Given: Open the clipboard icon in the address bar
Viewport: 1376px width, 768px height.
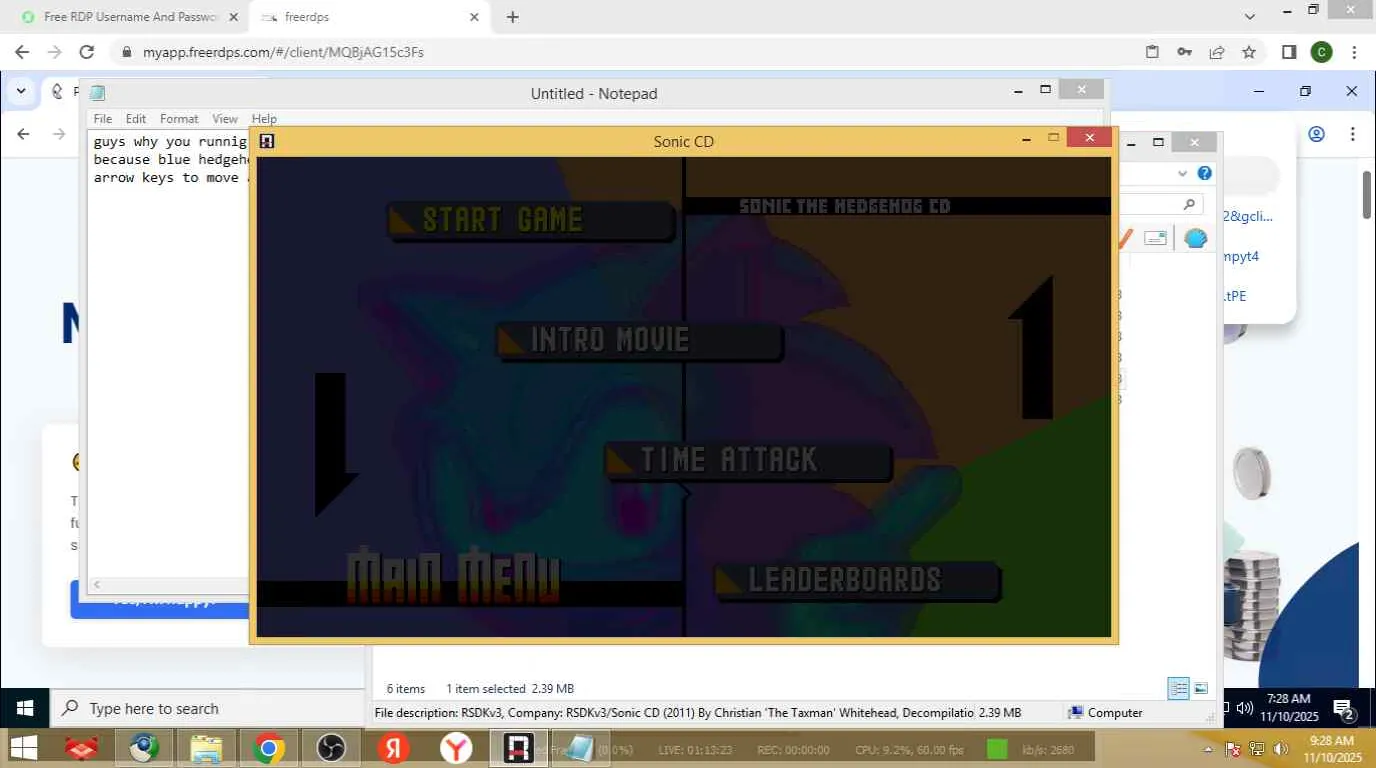Looking at the screenshot, I should click(1152, 52).
